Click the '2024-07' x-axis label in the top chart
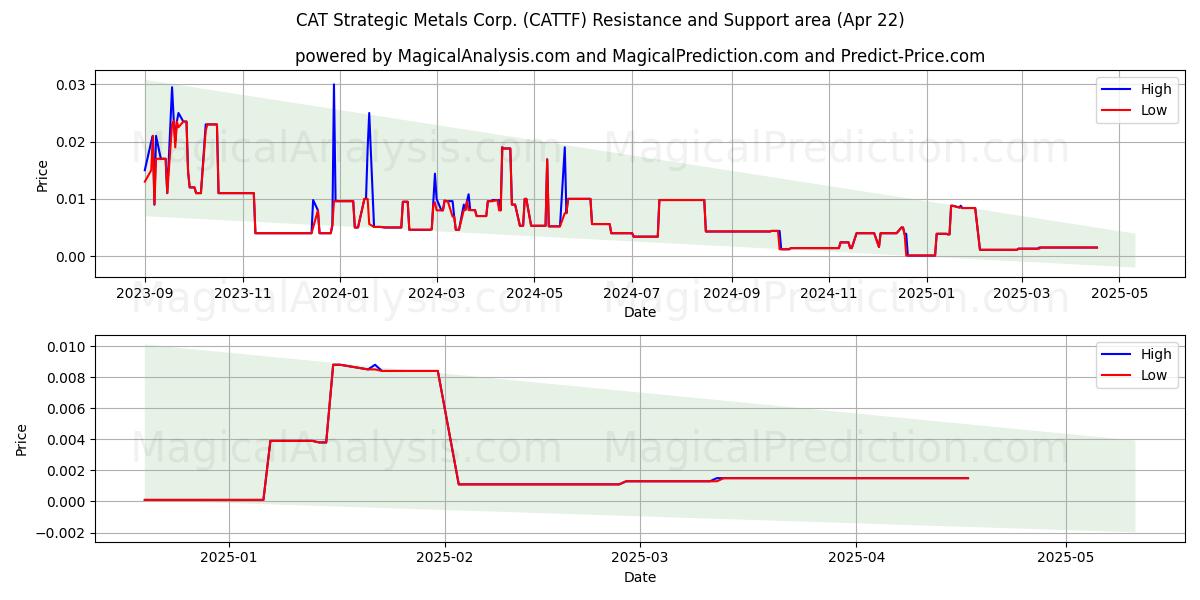This screenshot has height=600, width=1200. click(x=631, y=294)
